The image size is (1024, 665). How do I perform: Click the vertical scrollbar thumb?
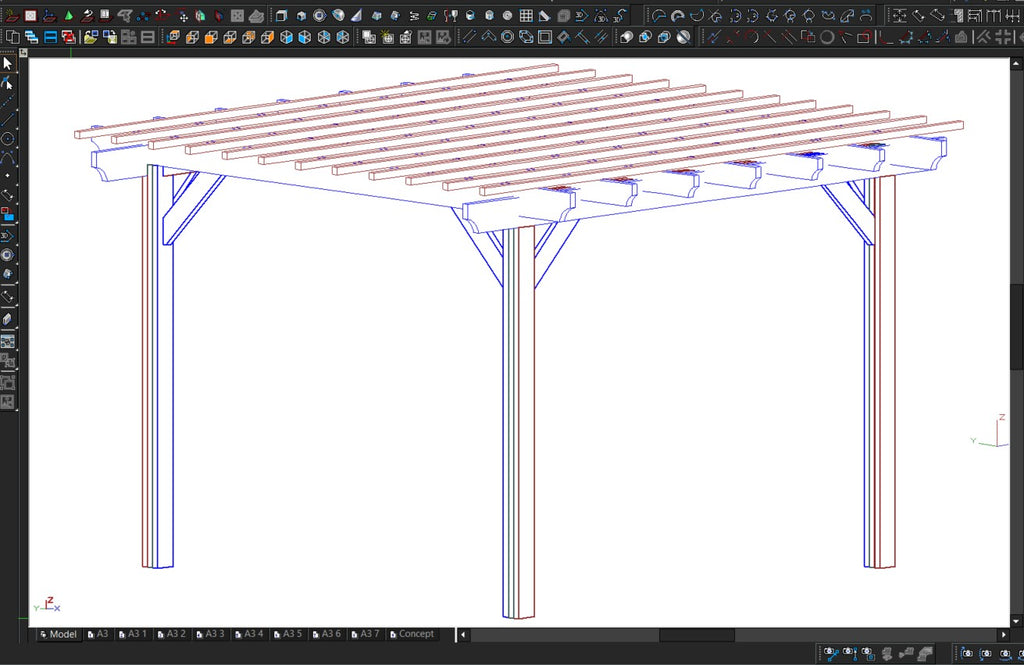point(1016,327)
